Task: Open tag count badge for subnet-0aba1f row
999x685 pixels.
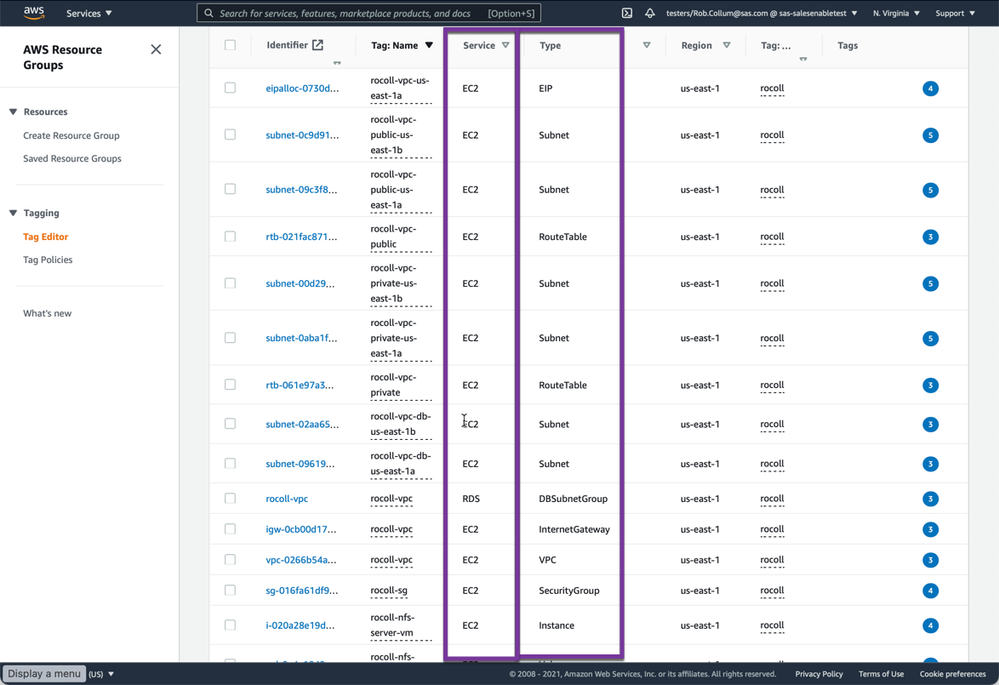Action: coord(930,338)
